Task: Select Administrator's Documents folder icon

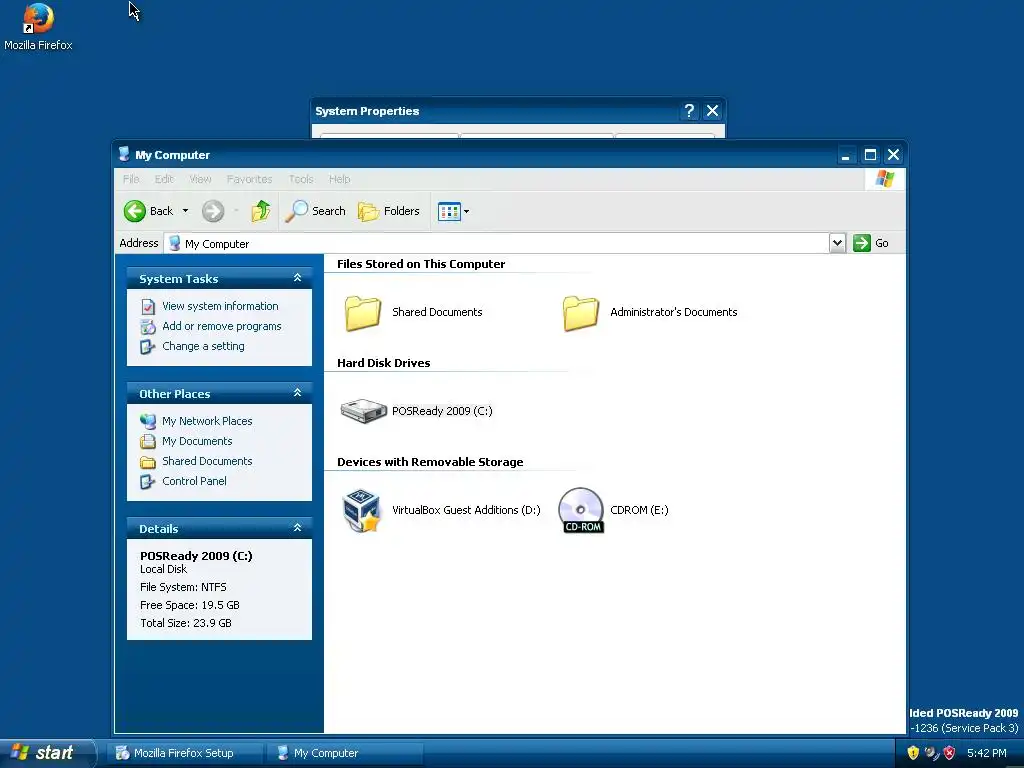Action: coord(581,313)
